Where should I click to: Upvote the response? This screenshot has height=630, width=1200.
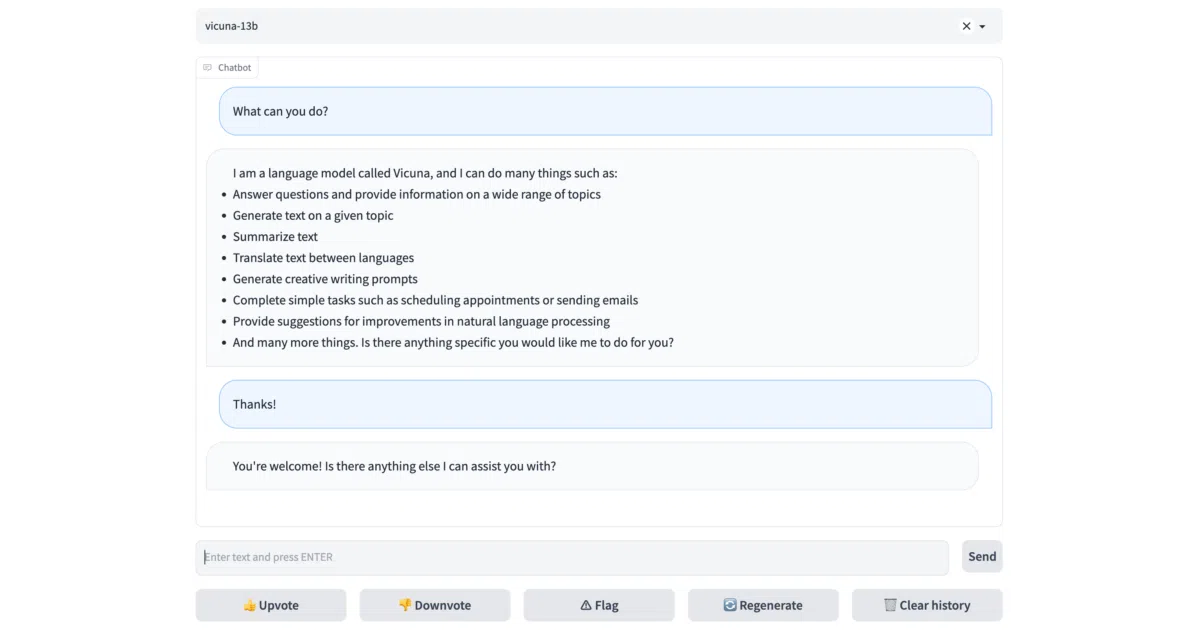click(271, 605)
